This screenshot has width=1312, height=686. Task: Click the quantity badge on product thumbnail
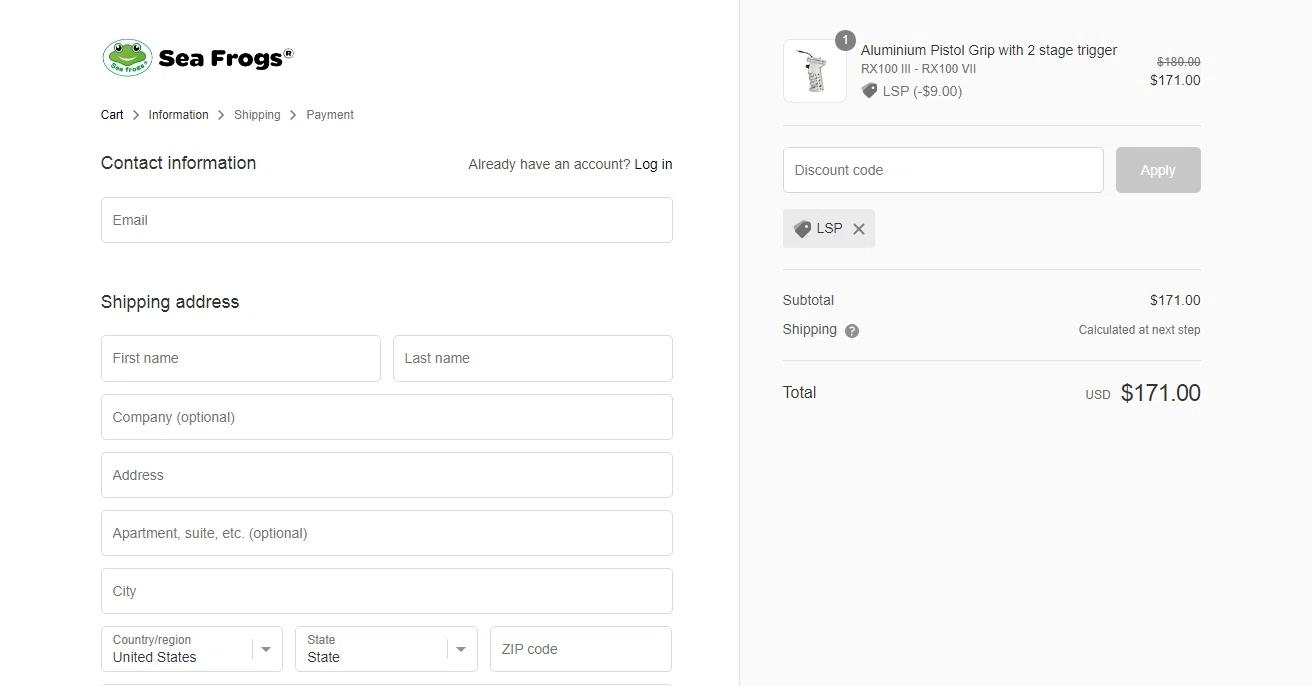845,40
